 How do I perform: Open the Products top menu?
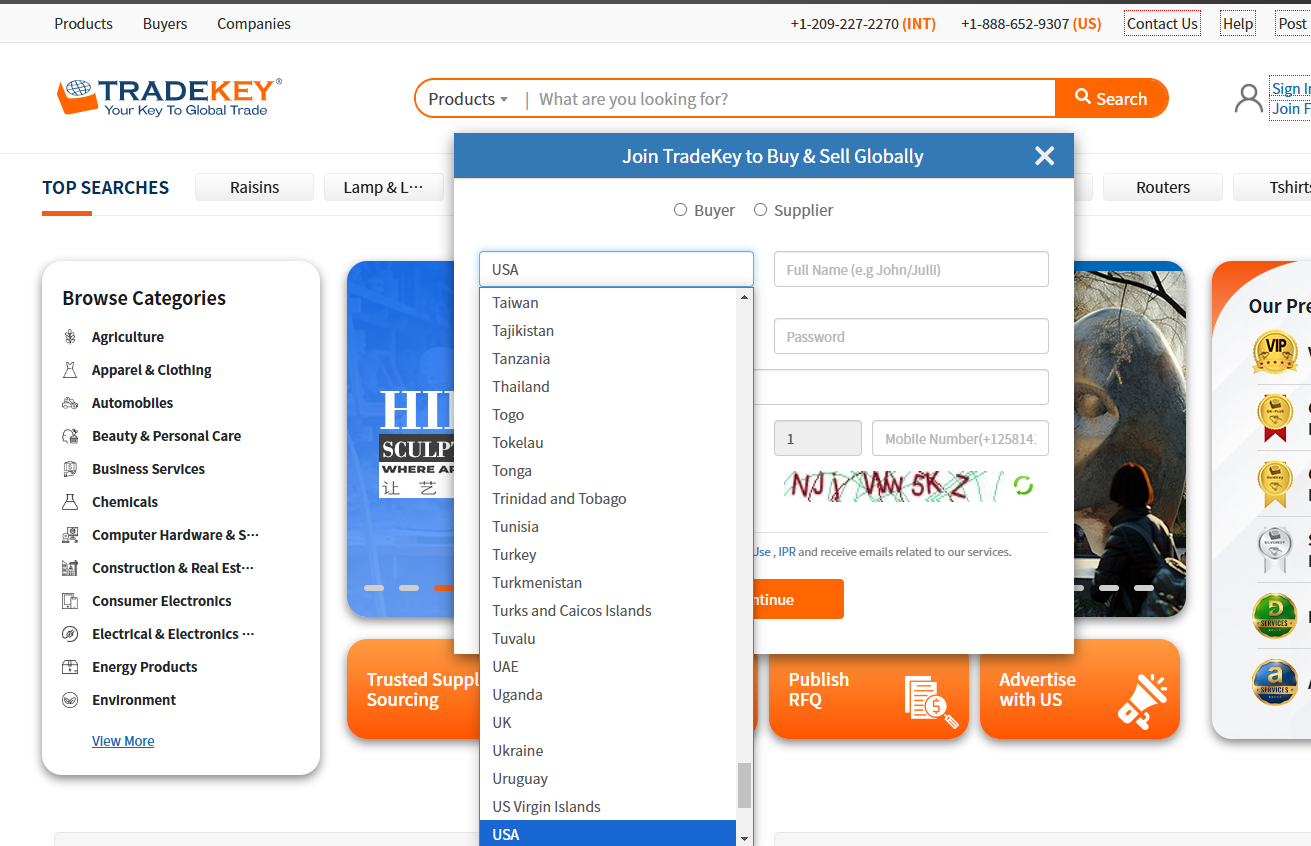click(x=83, y=23)
